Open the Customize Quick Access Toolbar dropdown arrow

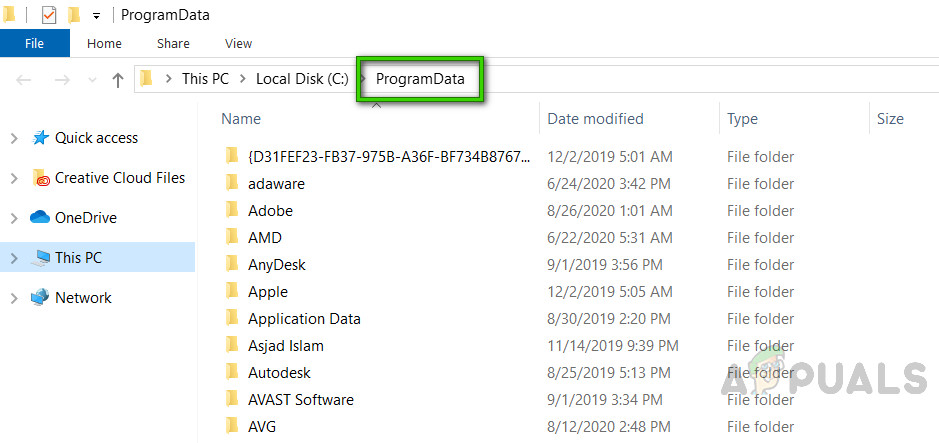[x=96, y=16]
